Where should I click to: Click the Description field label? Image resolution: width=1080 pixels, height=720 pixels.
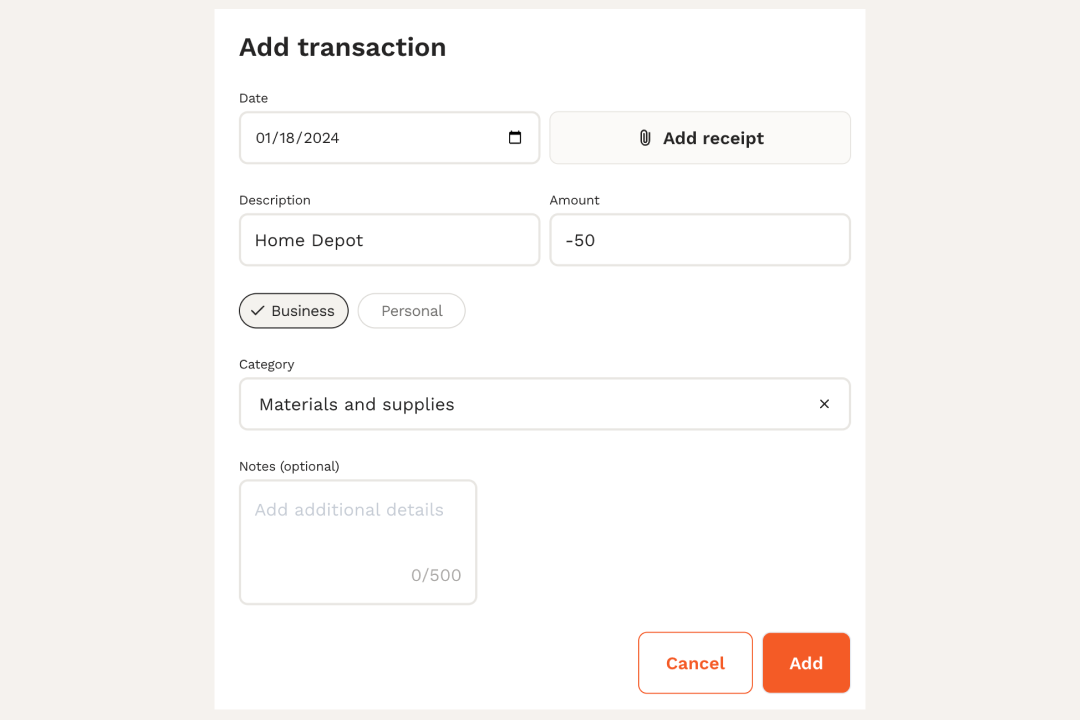[x=275, y=200]
